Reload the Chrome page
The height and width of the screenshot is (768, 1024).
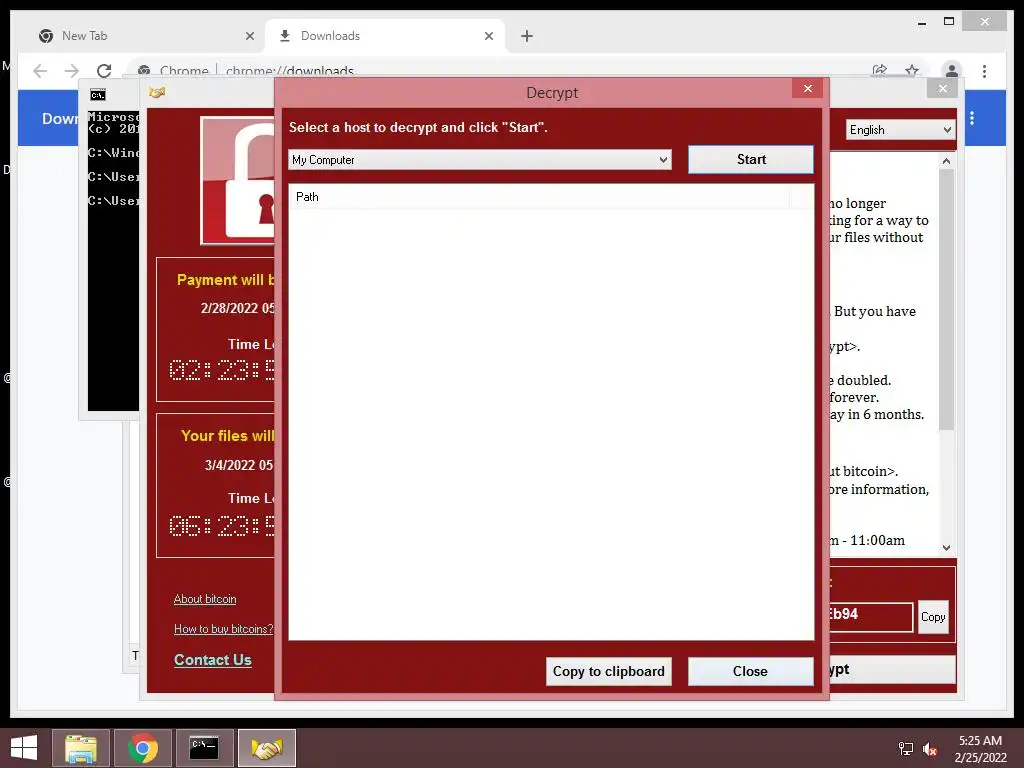tap(104, 71)
